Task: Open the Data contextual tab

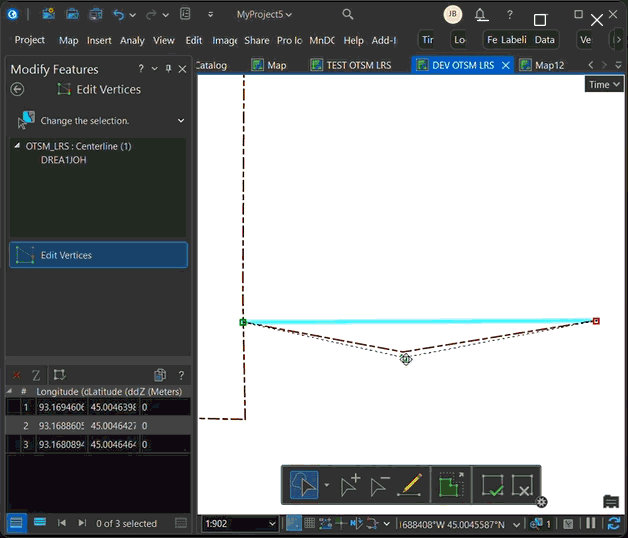Action: [x=544, y=40]
